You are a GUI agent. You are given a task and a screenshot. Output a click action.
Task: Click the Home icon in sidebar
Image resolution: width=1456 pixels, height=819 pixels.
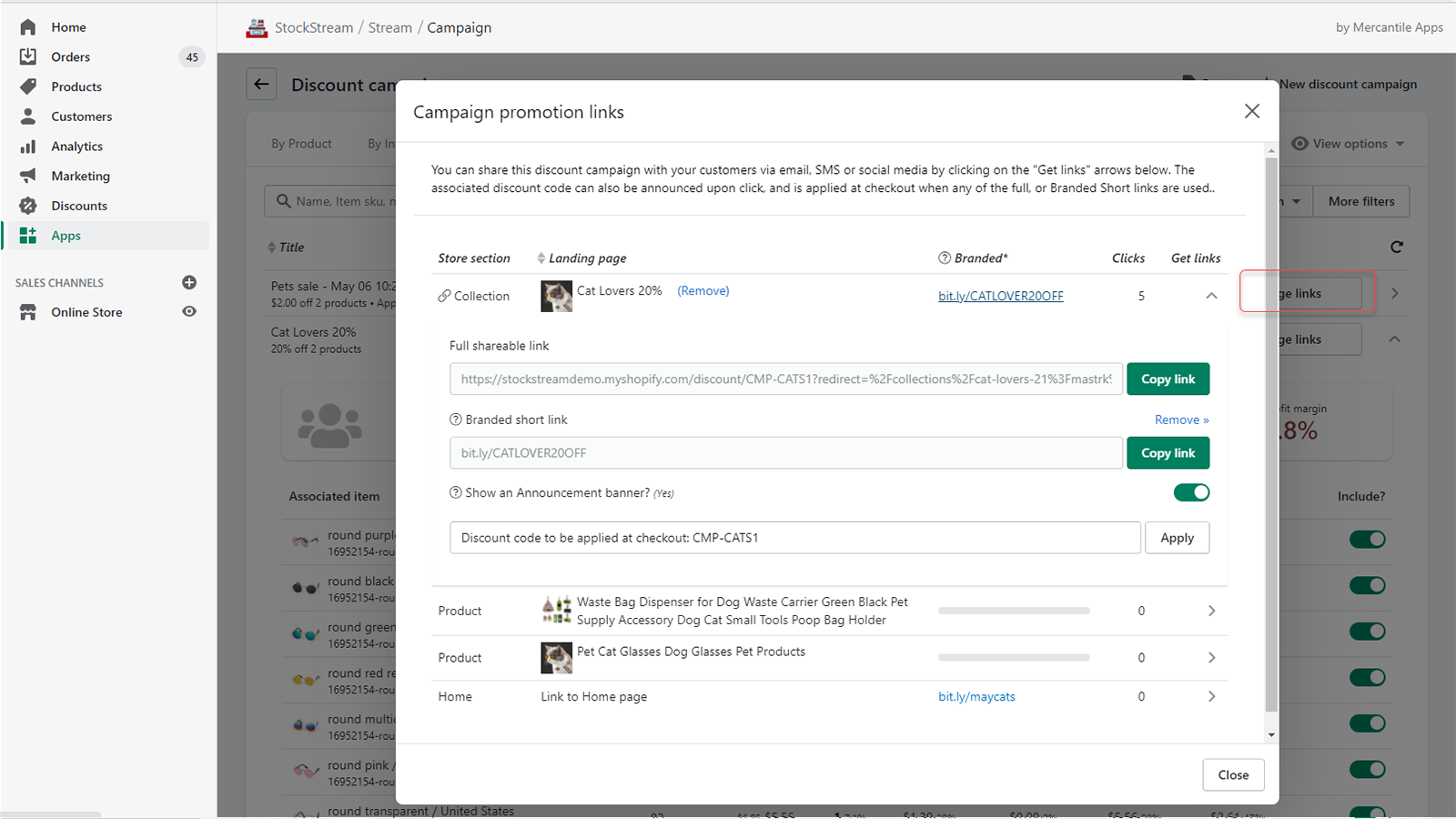28,27
